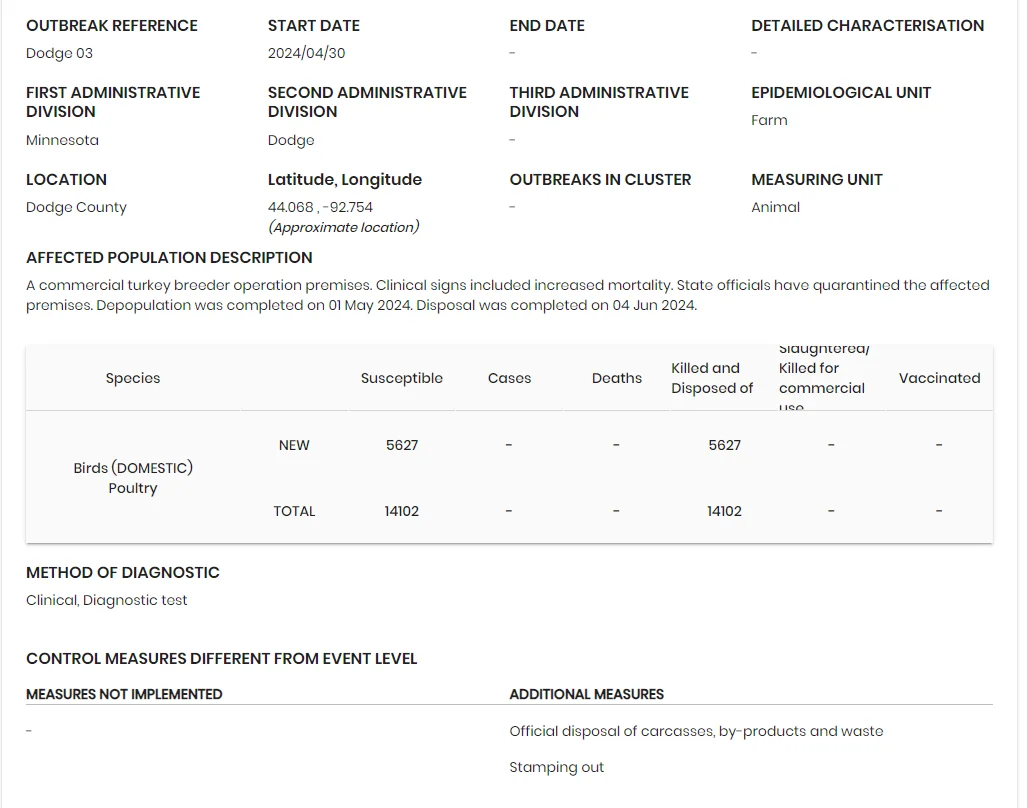Click the Birds (DOMESTIC) Poultry species cell

pos(133,478)
